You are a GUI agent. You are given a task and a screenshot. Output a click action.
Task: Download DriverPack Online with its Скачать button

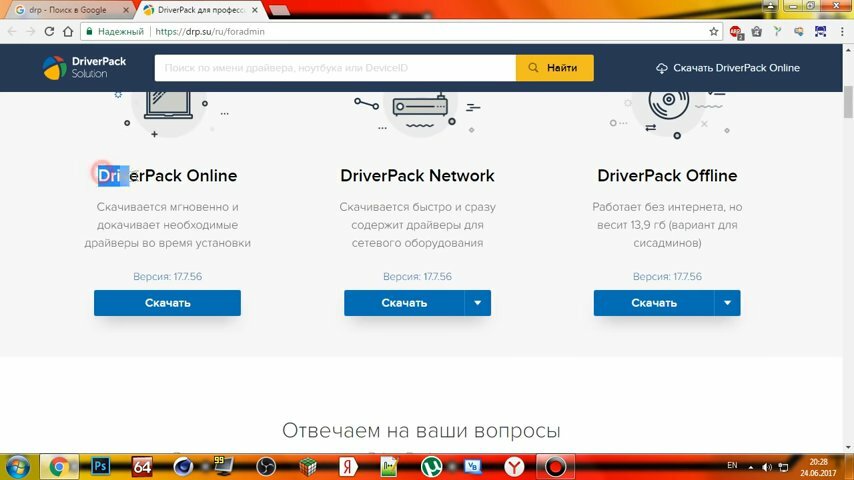[167, 303]
